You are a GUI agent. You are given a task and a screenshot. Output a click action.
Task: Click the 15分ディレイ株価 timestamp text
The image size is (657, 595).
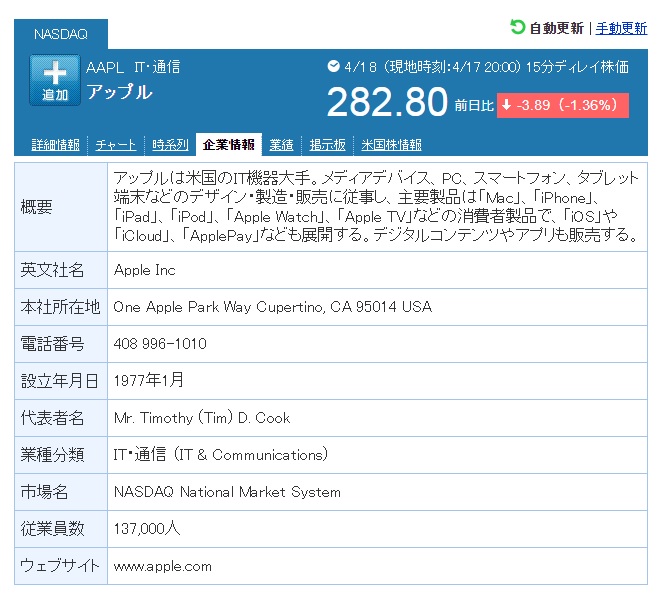[577, 67]
